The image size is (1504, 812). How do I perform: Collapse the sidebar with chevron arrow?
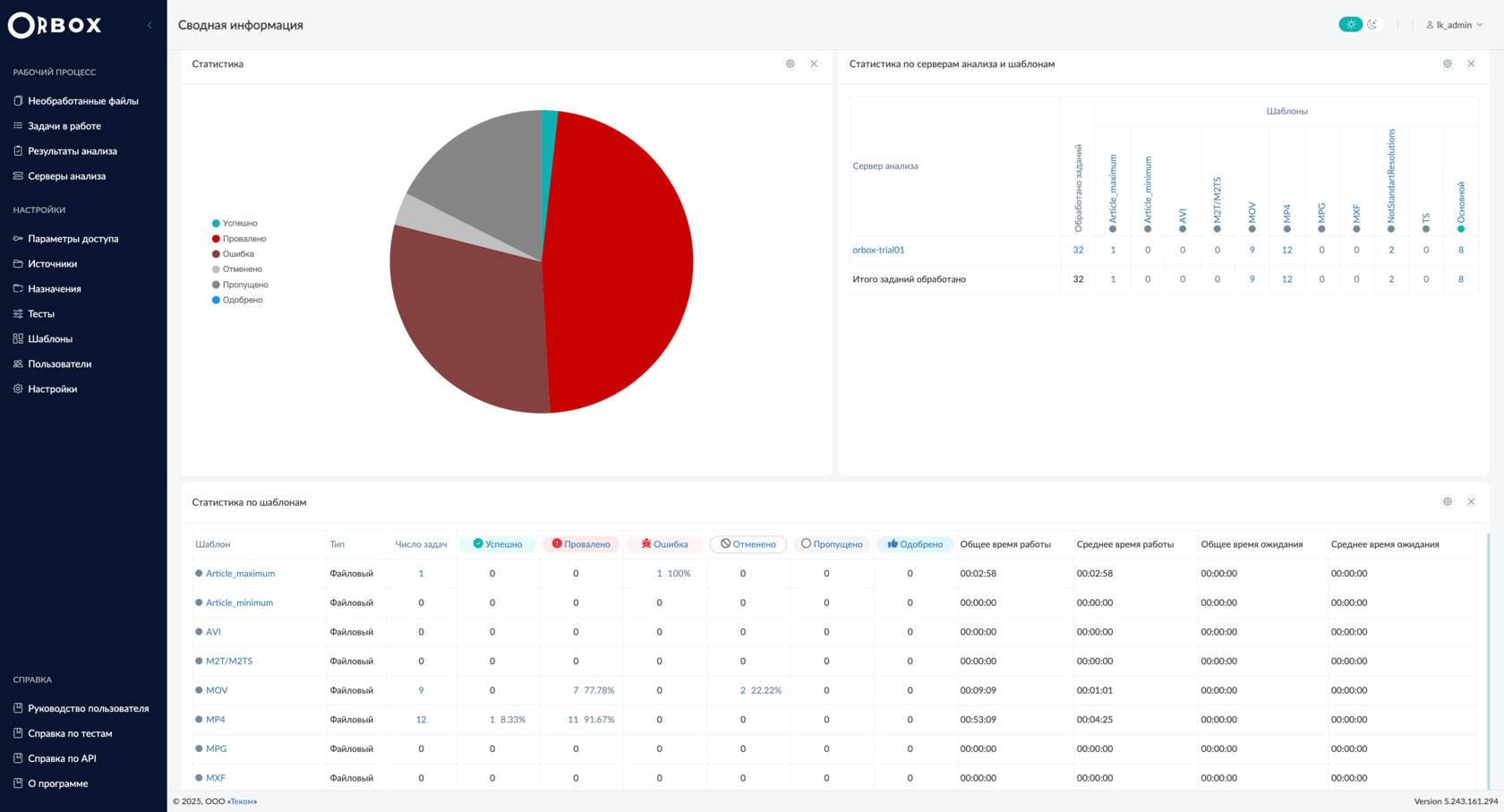(150, 25)
